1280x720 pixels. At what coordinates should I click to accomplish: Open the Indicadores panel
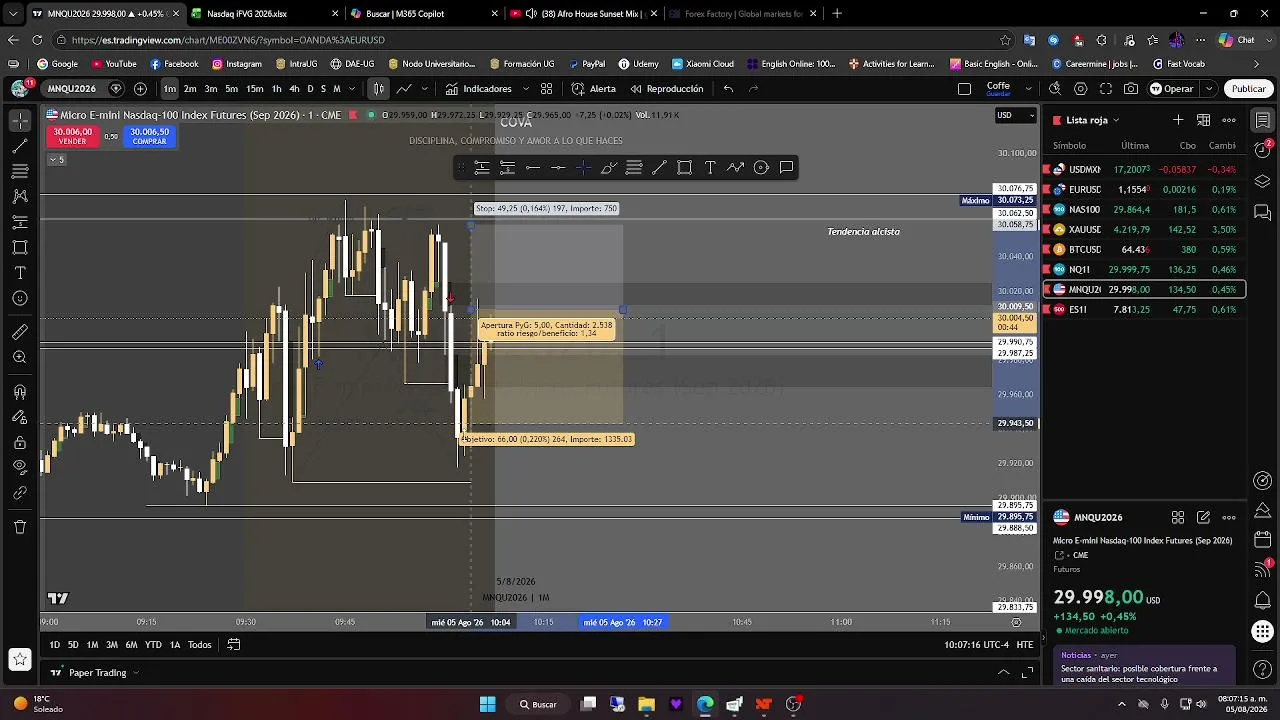(x=479, y=89)
